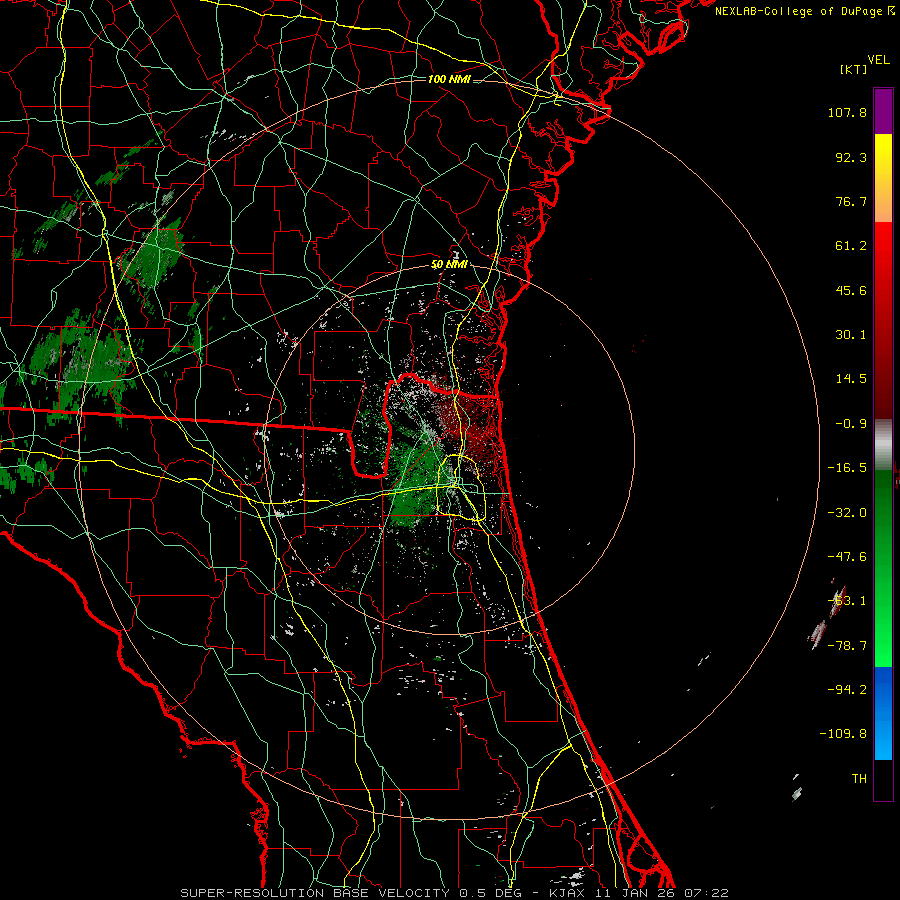
Task: Pick the purple segment of the color bar
Action: pos(883,111)
